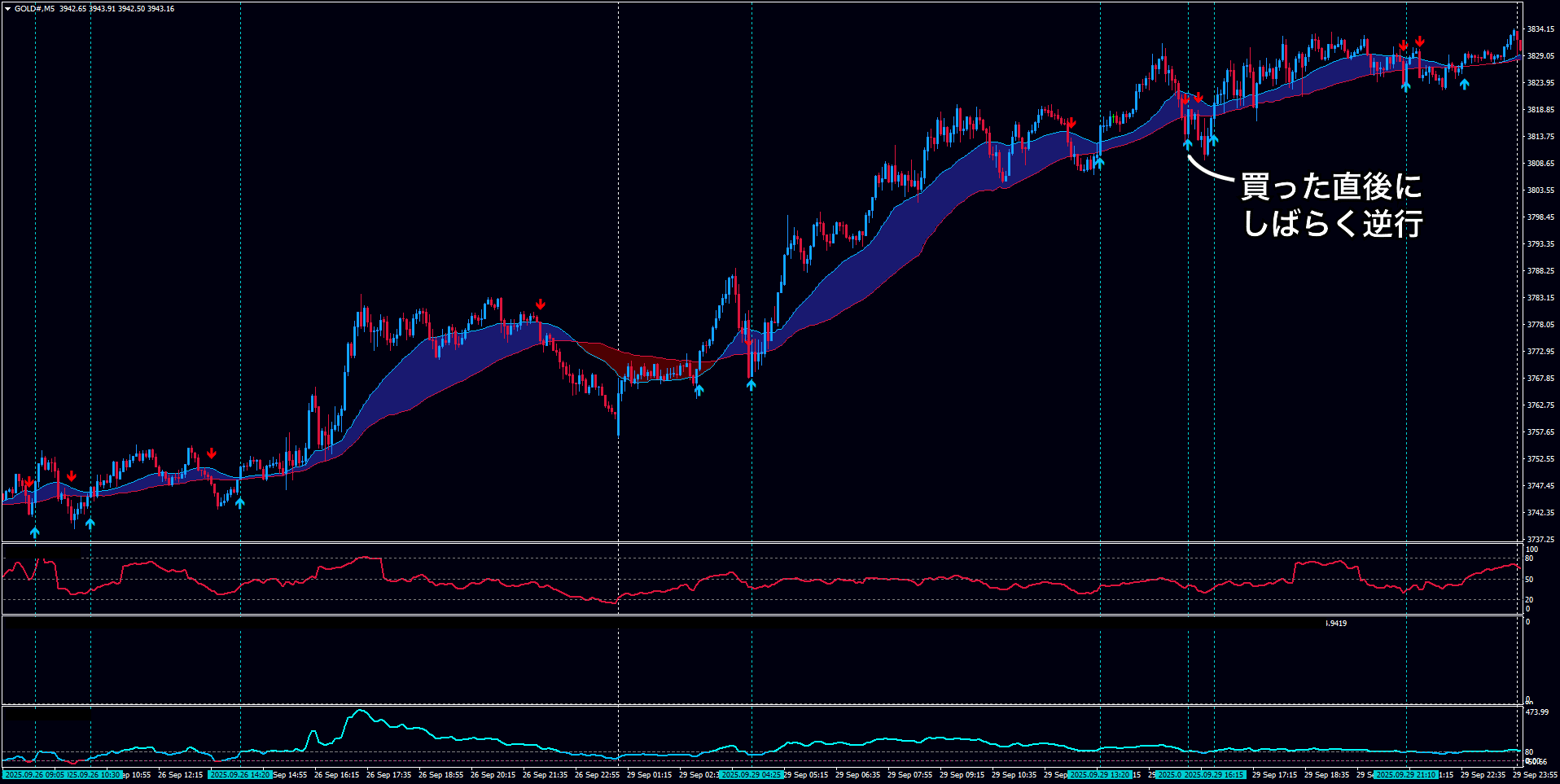Click the 3737.25 price scale label
Viewport: 1560px width, 784px height.
[1540, 539]
